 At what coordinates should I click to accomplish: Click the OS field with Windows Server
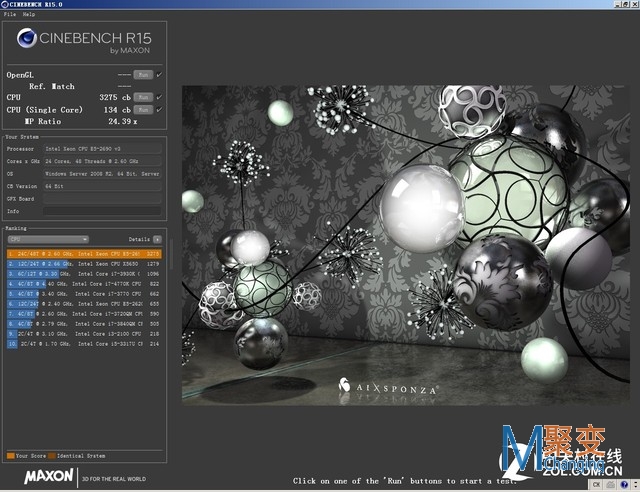(x=102, y=174)
